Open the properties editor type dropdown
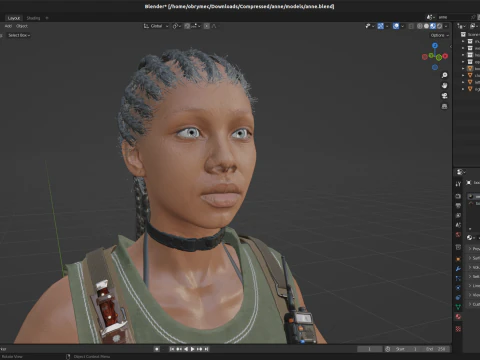 point(461,172)
